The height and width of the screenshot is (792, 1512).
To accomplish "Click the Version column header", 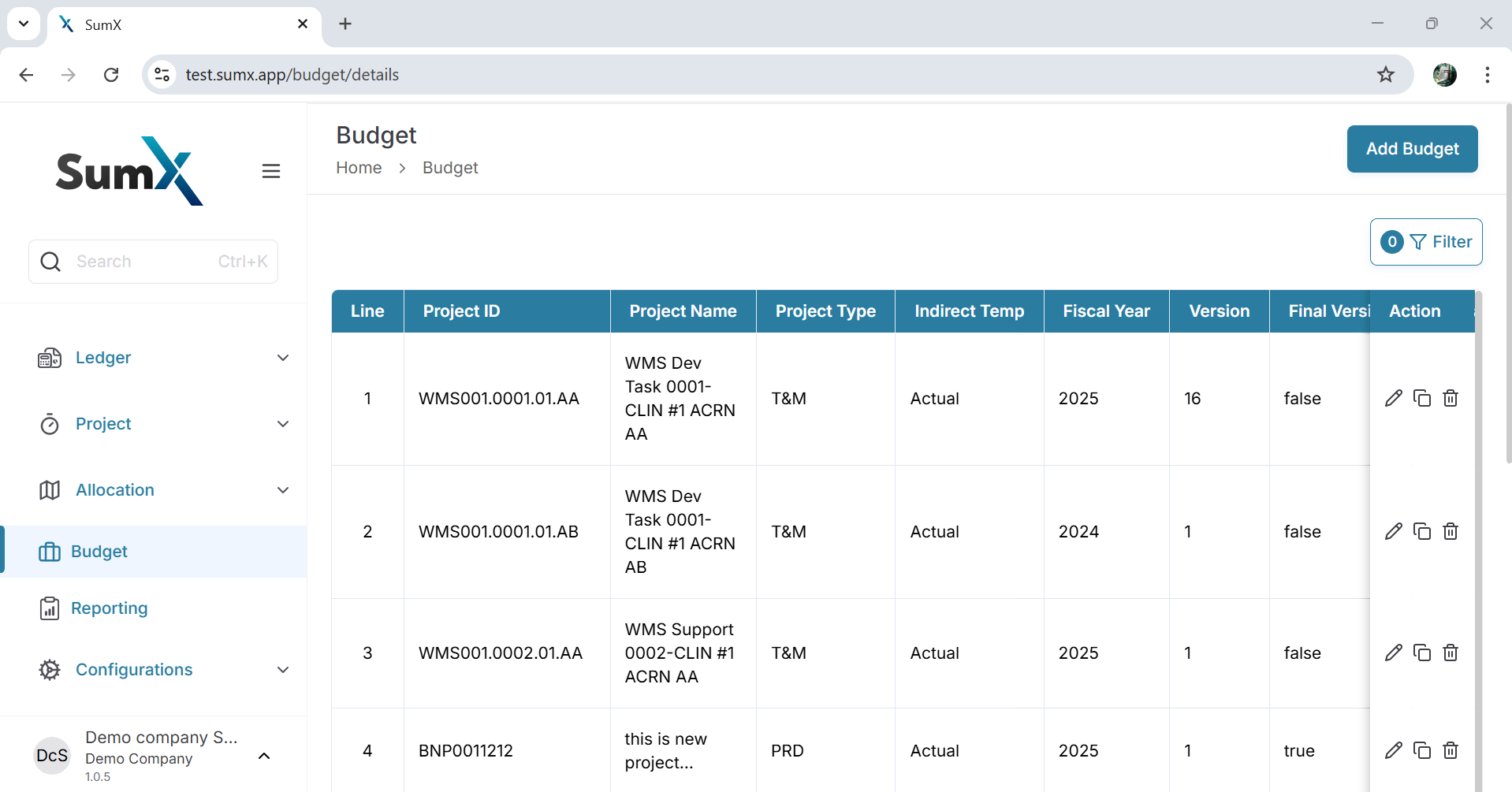I will [x=1219, y=311].
